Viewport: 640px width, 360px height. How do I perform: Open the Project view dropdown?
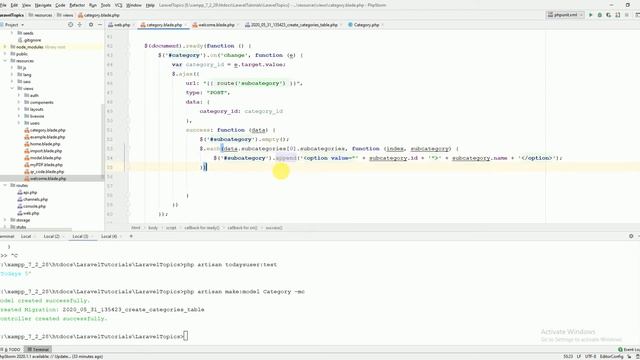pos(14,25)
